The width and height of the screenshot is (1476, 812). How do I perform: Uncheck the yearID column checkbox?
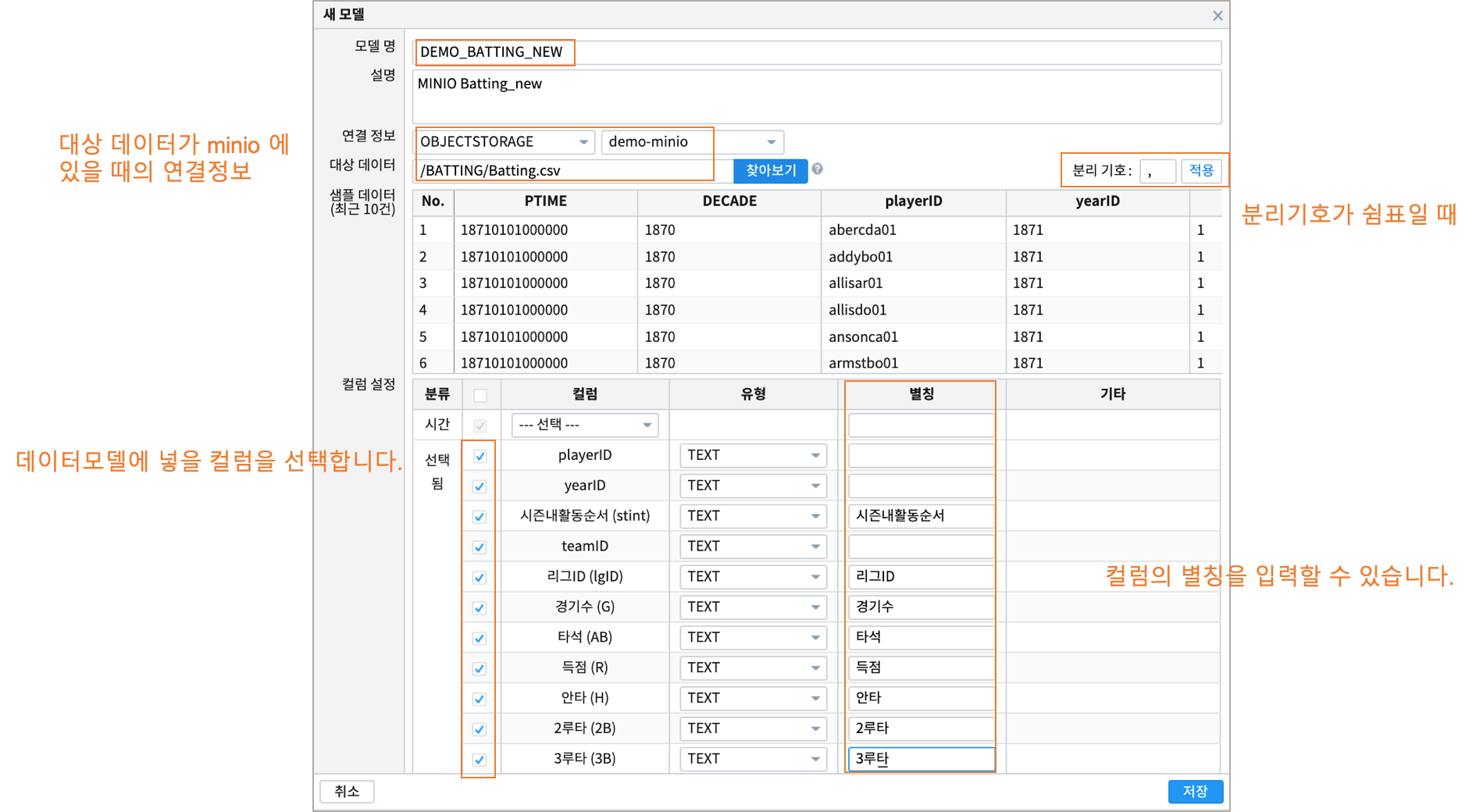click(x=480, y=486)
